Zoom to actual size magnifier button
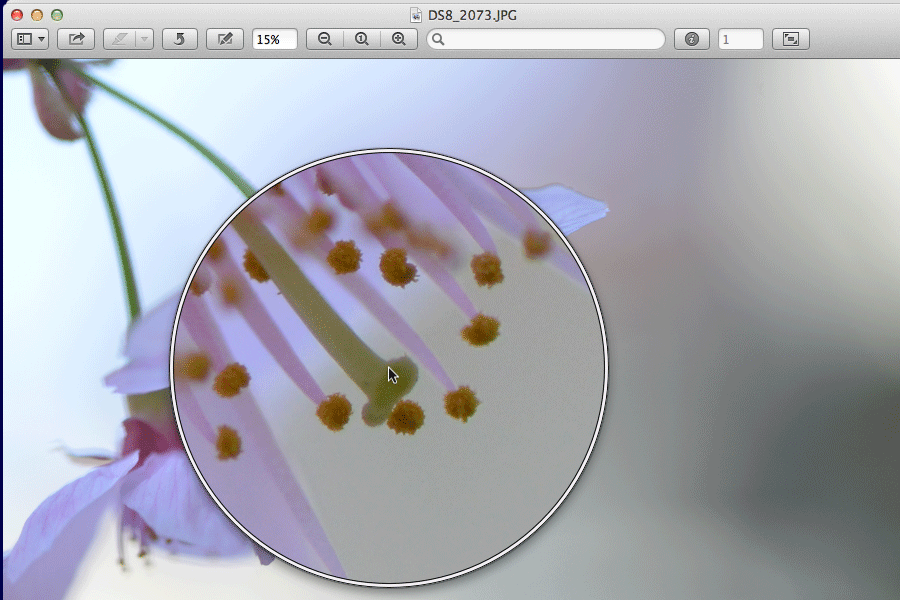 (x=362, y=39)
